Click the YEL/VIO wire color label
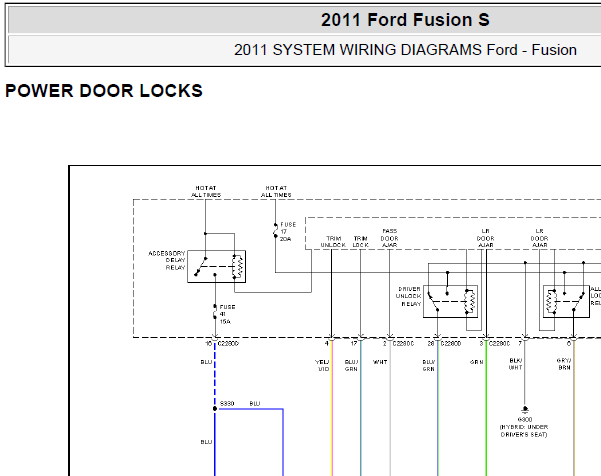 [x=322, y=365]
